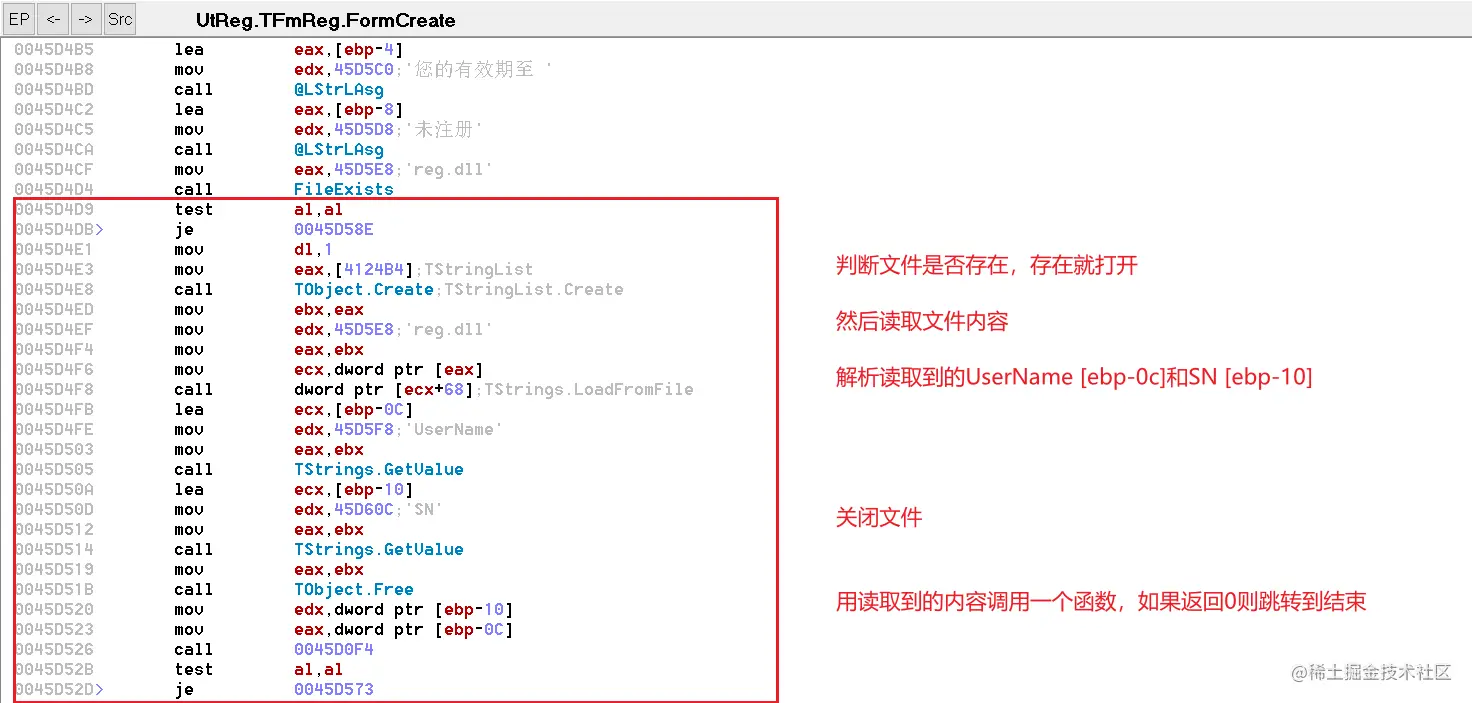Select line 0045D4C2 lea eax,[ebp-8]
Screen dimensions: 1472x703
[x=209, y=109]
